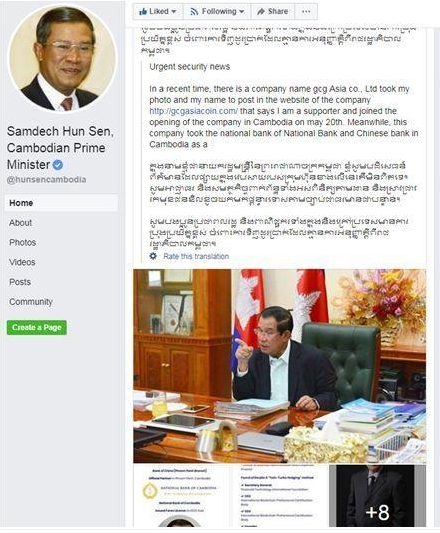Open the gcgasiacoin.com link

(x=194, y=111)
